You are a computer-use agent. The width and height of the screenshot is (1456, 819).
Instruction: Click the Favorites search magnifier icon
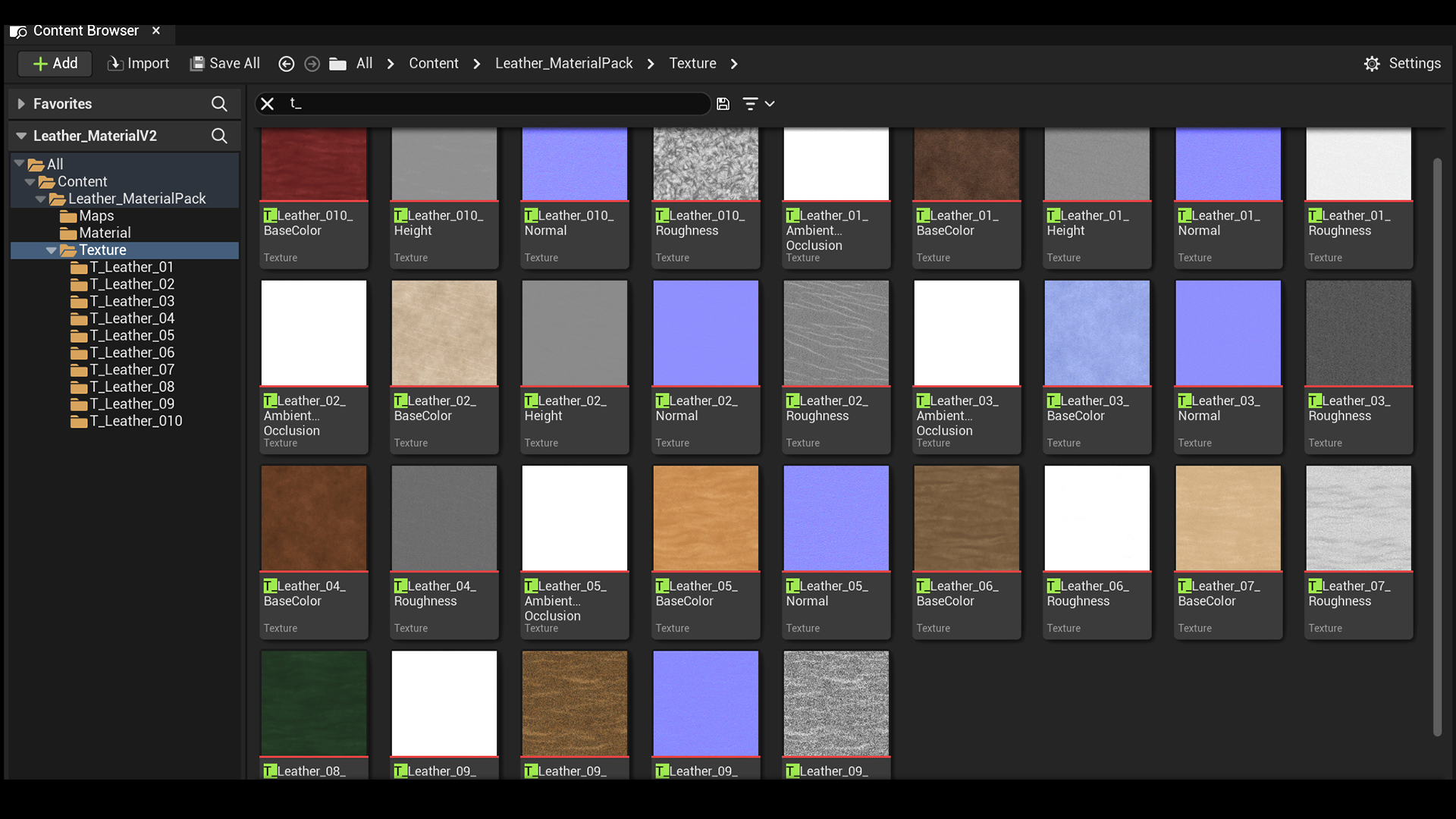point(219,104)
